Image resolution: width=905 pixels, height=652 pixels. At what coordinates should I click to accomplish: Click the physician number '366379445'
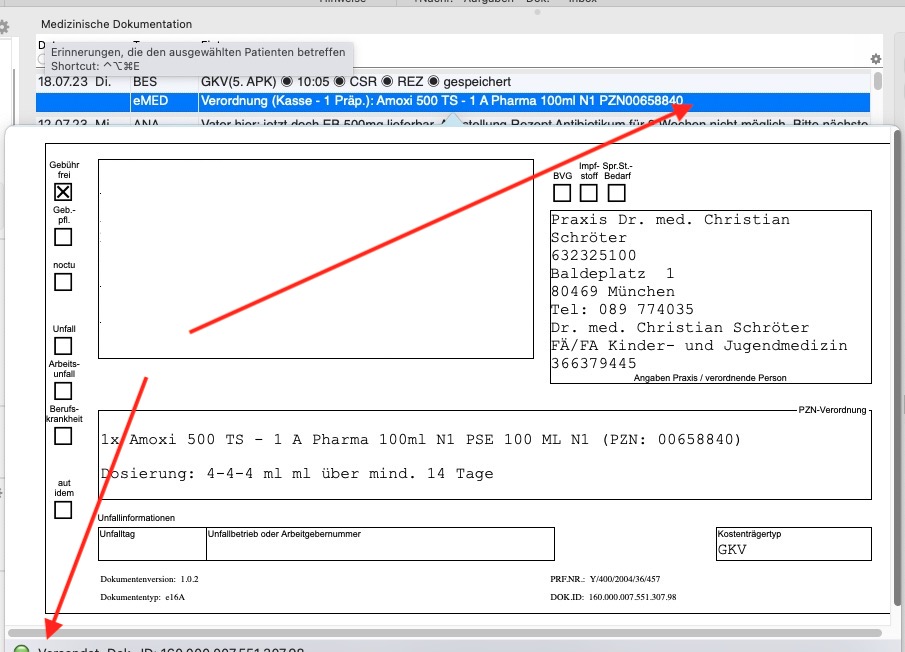pyautogui.click(x=594, y=364)
